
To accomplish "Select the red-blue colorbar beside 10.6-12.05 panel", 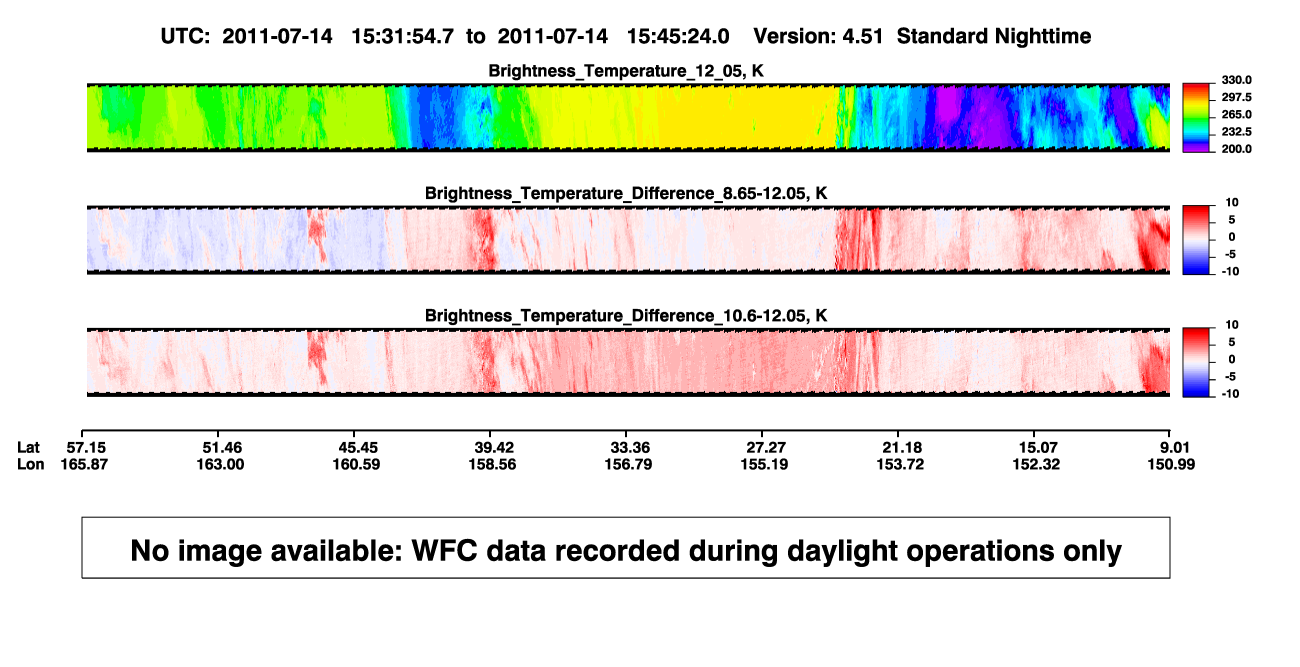I will [x=1197, y=362].
